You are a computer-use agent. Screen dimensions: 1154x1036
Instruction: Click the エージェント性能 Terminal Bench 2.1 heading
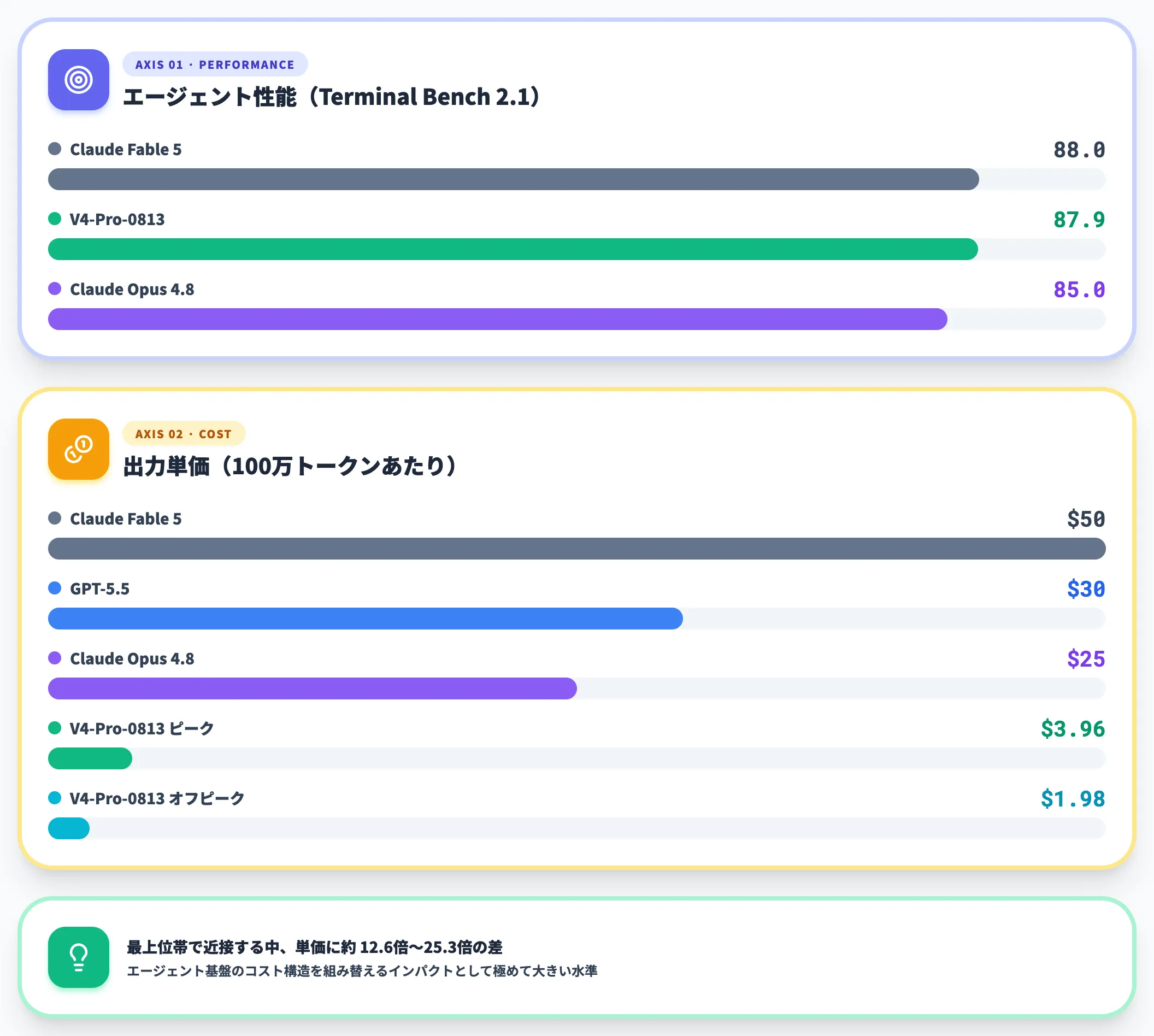click(x=331, y=97)
